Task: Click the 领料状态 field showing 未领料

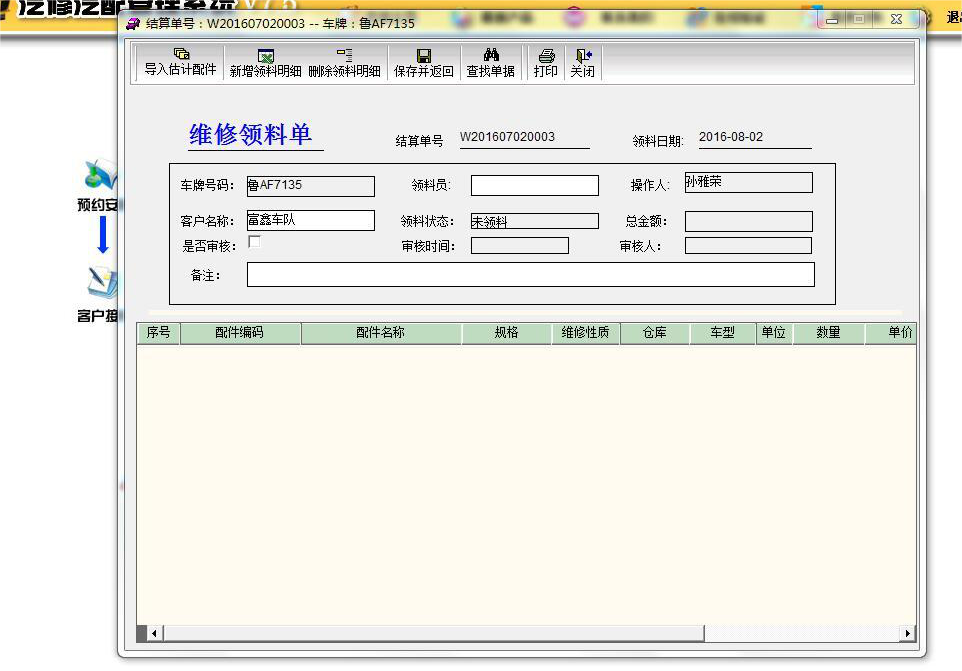Action: tap(534, 221)
